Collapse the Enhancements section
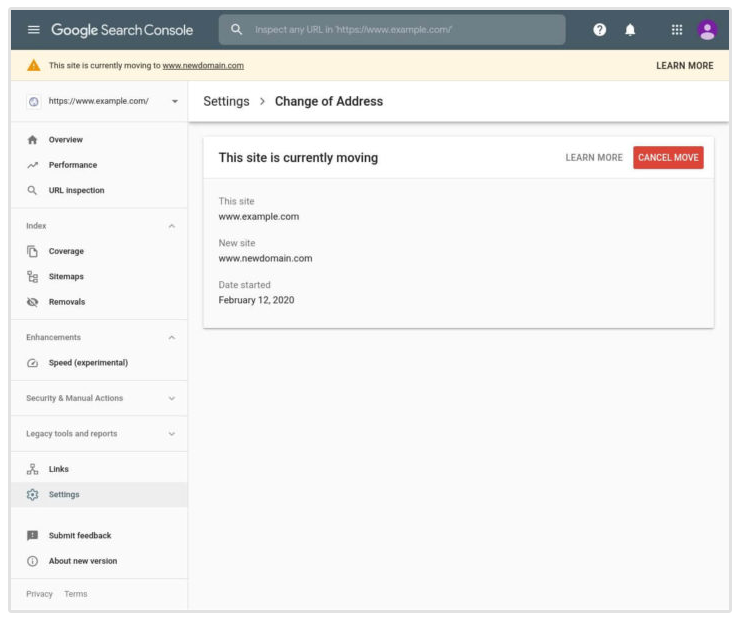This screenshot has height=620, width=740. click(171, 338)
